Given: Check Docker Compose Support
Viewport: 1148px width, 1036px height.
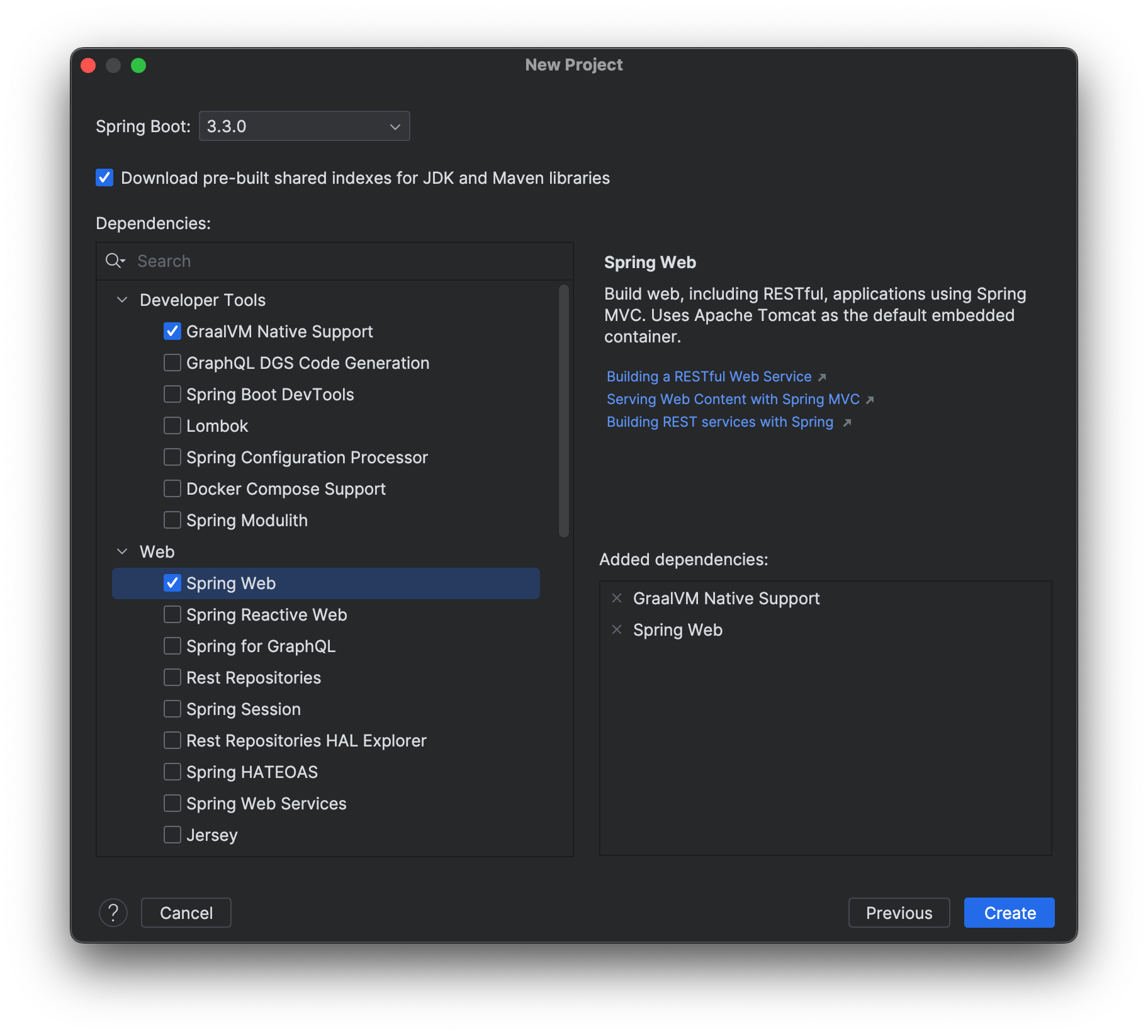Looking at the screenshot, I should 172,488.
